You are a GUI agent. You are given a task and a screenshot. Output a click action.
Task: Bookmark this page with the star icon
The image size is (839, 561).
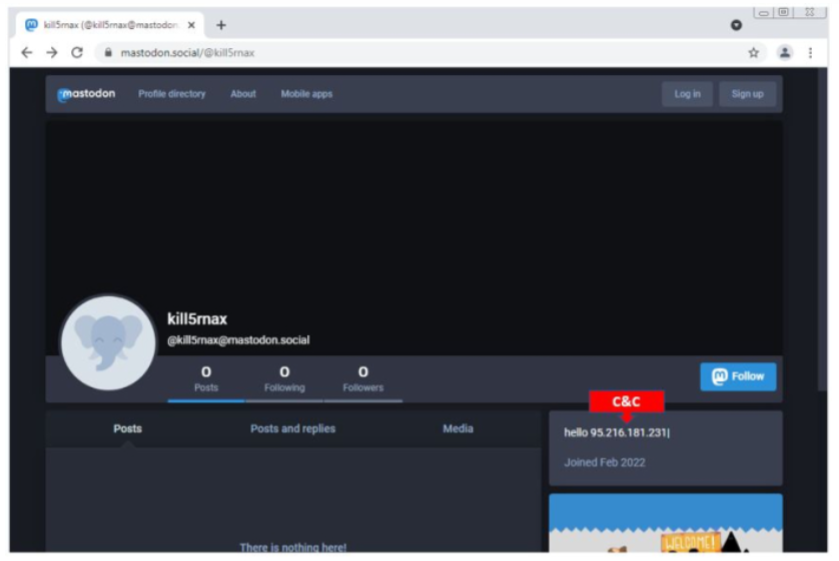[754, 53]
